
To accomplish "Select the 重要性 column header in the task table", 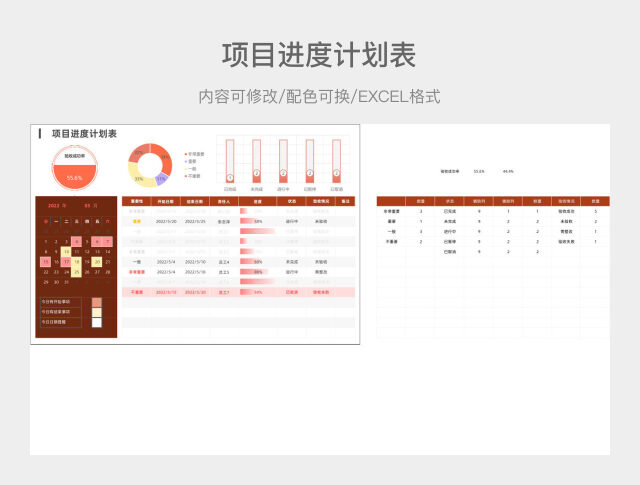I will coord(137,201).
